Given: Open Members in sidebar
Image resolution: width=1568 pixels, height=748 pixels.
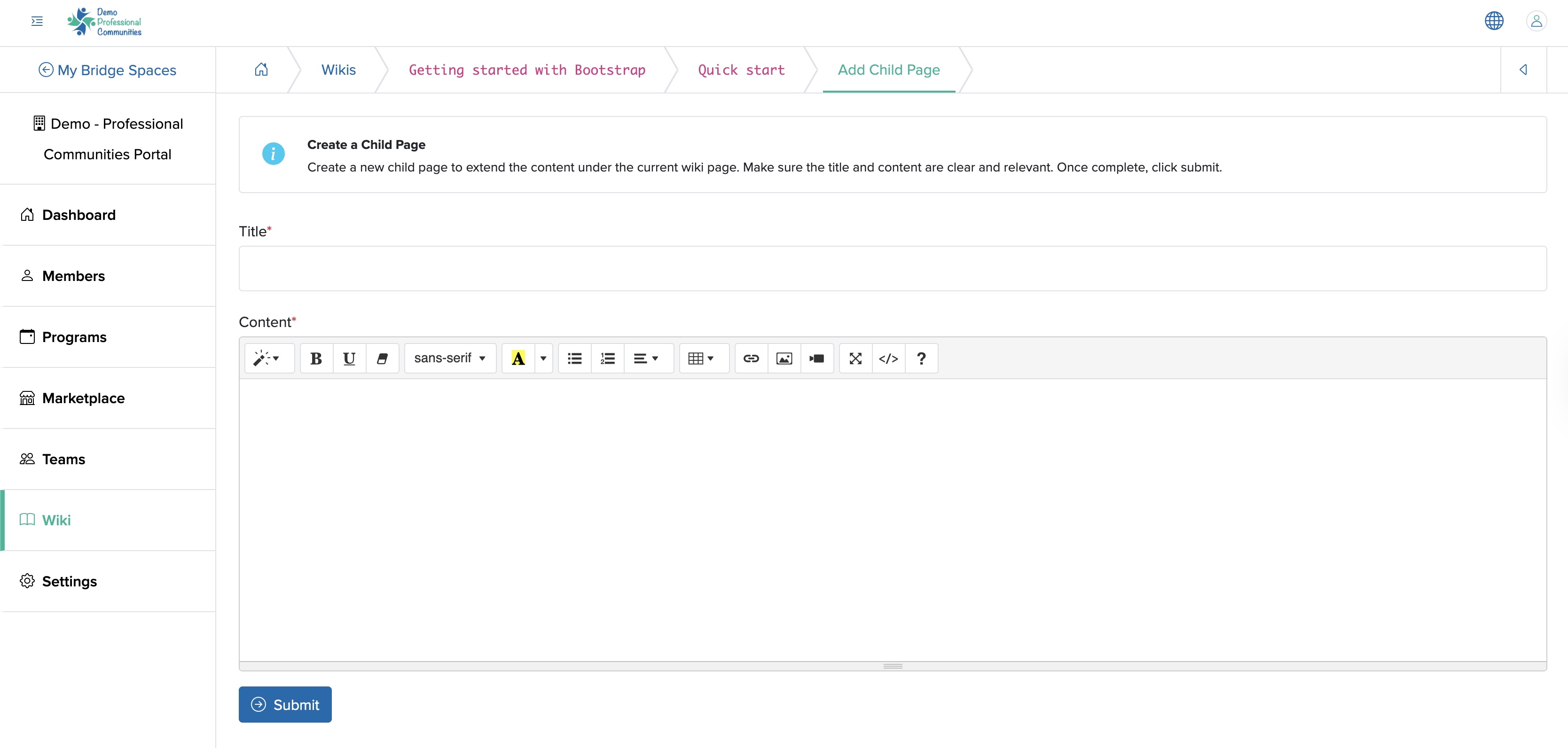Looking at the screenshot, I should coord(108,276).
